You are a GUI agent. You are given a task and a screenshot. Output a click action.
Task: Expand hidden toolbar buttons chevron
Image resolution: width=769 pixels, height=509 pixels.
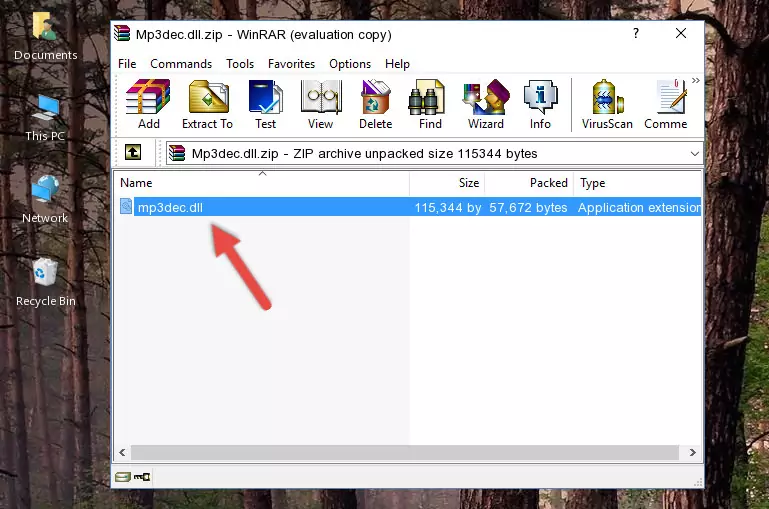tap(695, 80)
